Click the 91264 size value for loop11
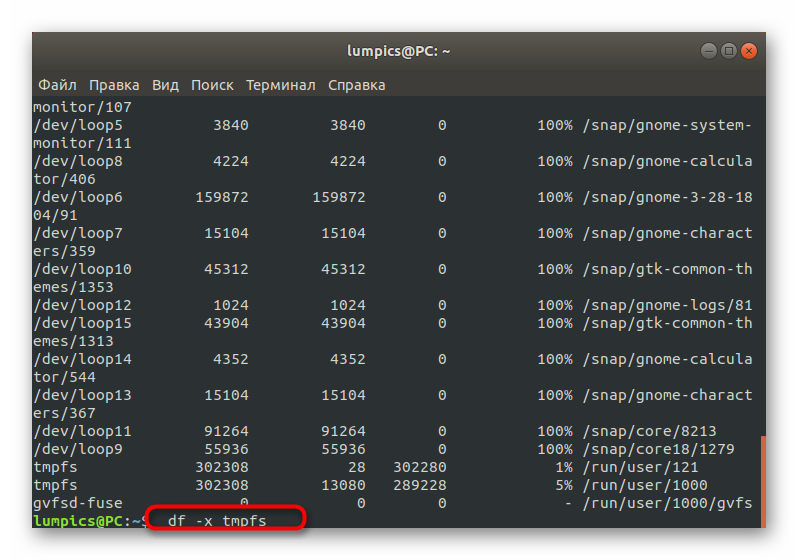Image resolution: width=798 pixels, height=560 pixels. pyautogui.click(x=226, y=431)
